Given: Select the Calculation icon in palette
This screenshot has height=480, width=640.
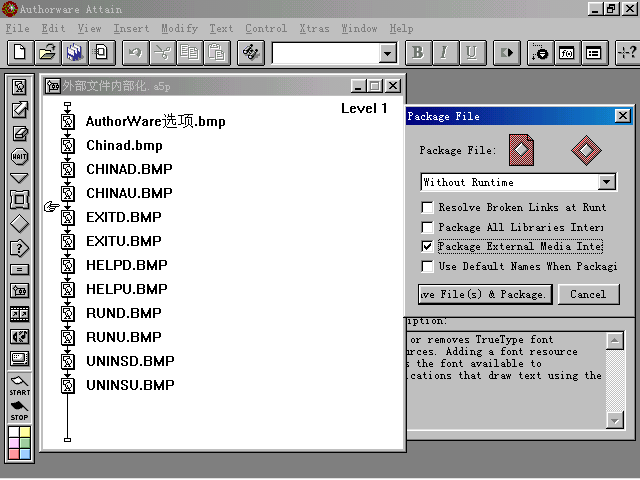Looking at the screenshot, I should coord(19,269).
